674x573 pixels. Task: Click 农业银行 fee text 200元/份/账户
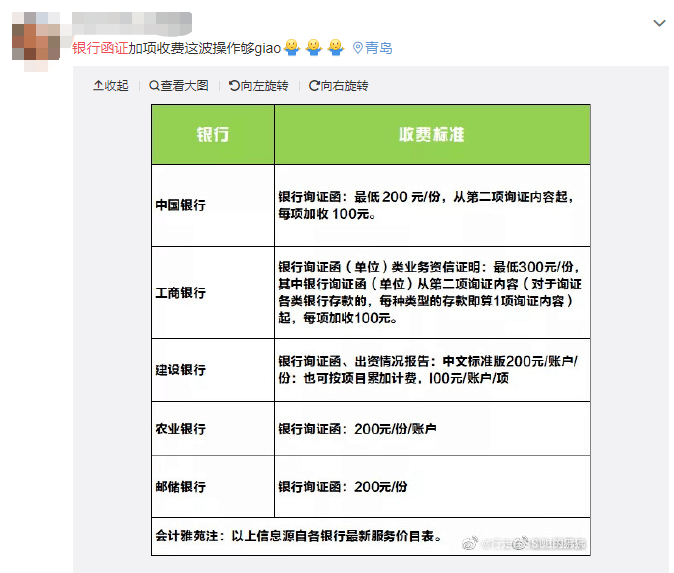[395, 429]
